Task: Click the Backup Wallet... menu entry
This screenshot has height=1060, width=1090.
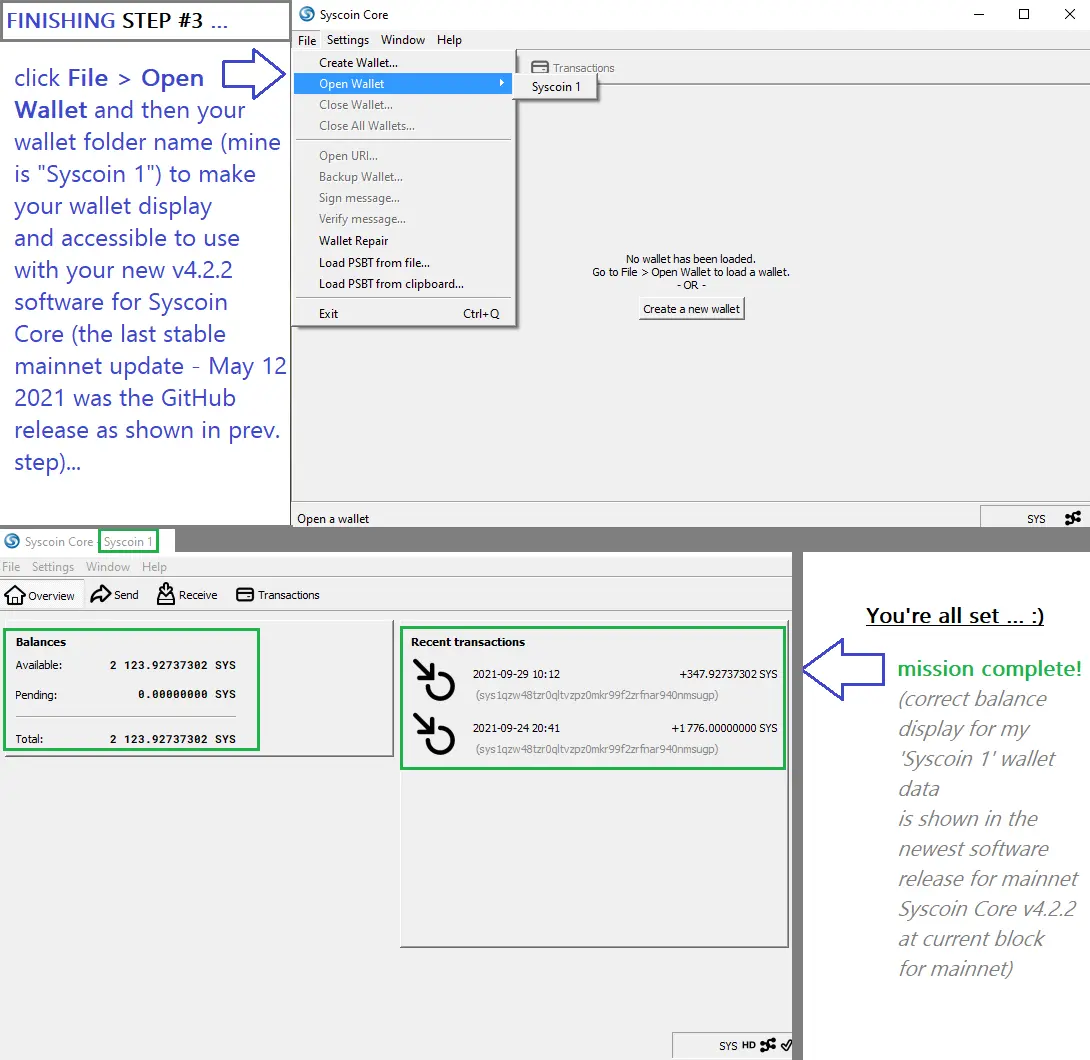Action: (404, 177)
